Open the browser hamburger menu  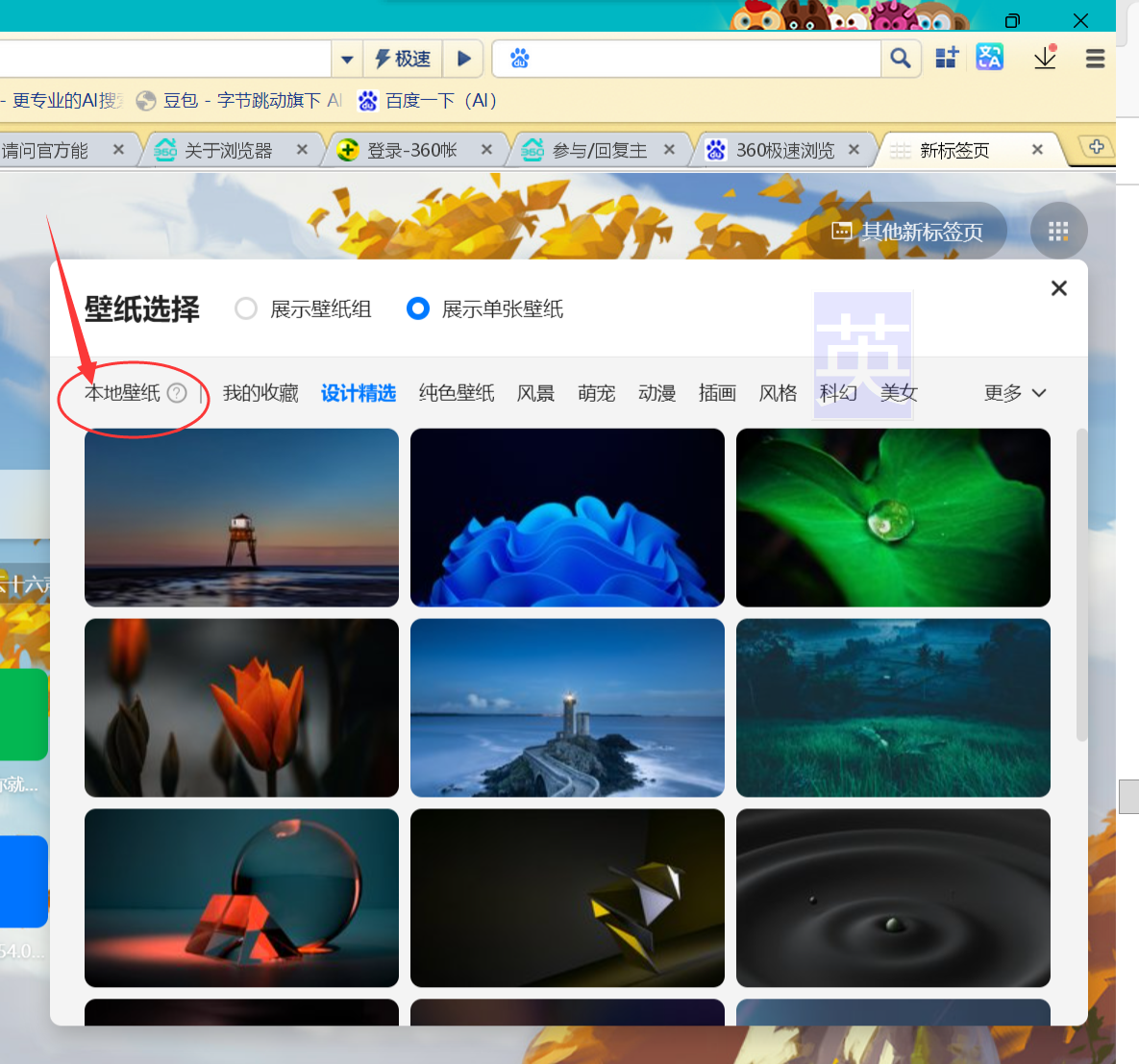pos(1095,58)
